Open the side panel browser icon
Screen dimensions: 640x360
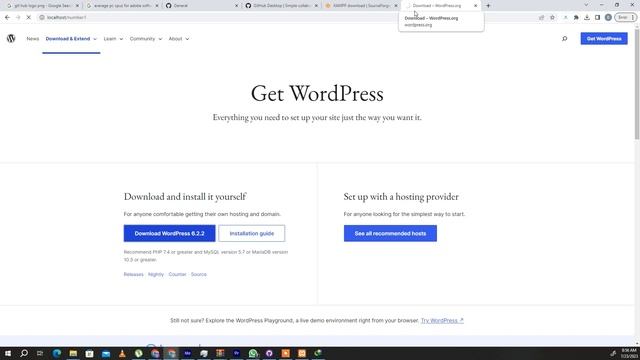[x=598, y=18]
